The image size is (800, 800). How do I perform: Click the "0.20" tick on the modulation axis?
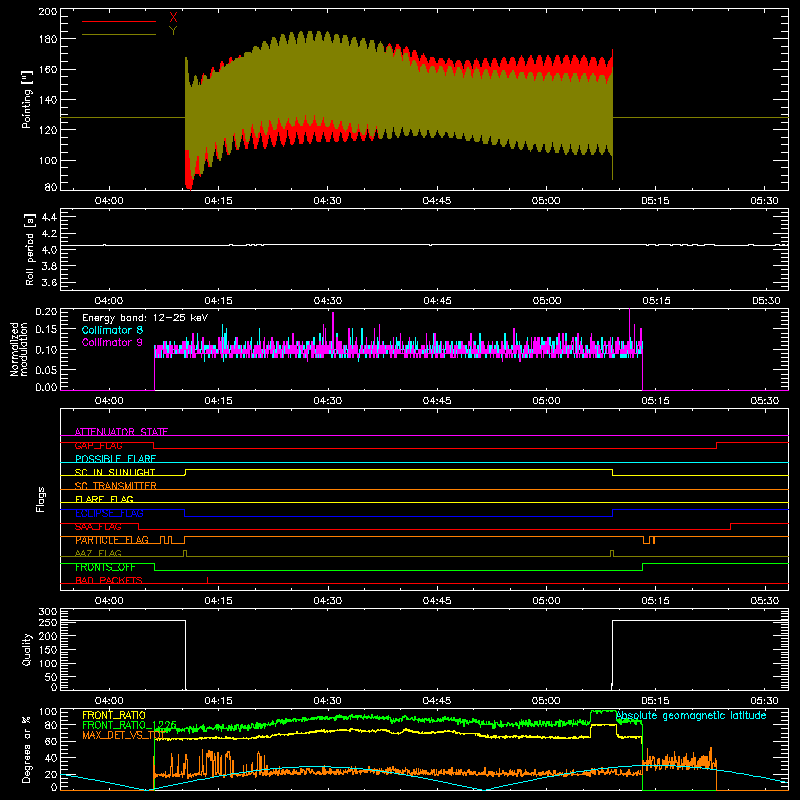[47, 312]
